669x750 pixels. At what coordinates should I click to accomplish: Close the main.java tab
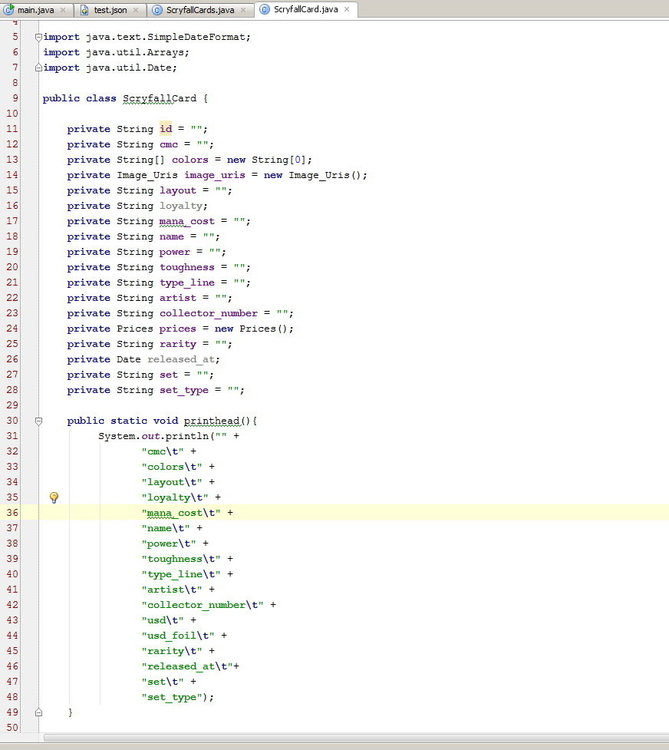pos(63,10)
